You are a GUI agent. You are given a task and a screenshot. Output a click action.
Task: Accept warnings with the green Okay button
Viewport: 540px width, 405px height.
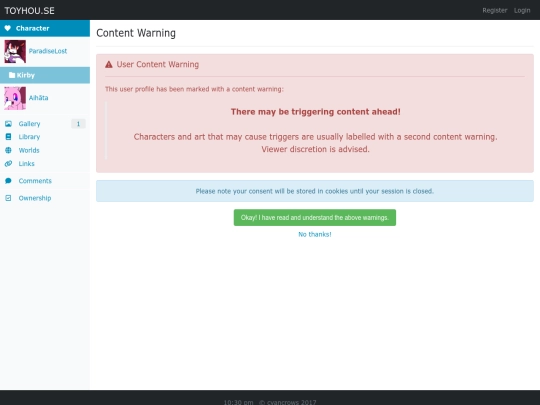[x=315, y=218]
